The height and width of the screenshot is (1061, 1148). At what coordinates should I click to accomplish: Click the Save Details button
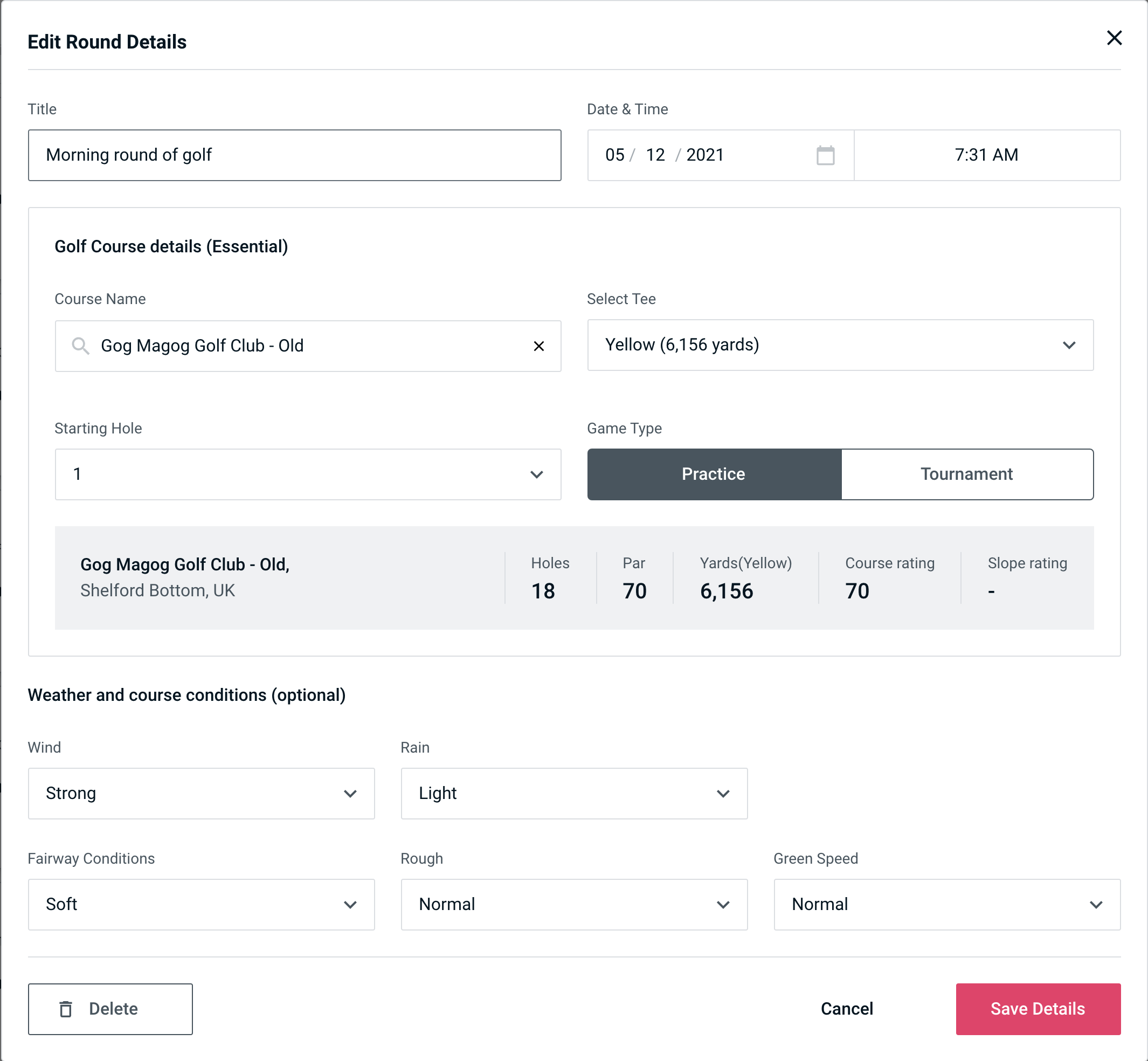[x=1038, y=1009]
